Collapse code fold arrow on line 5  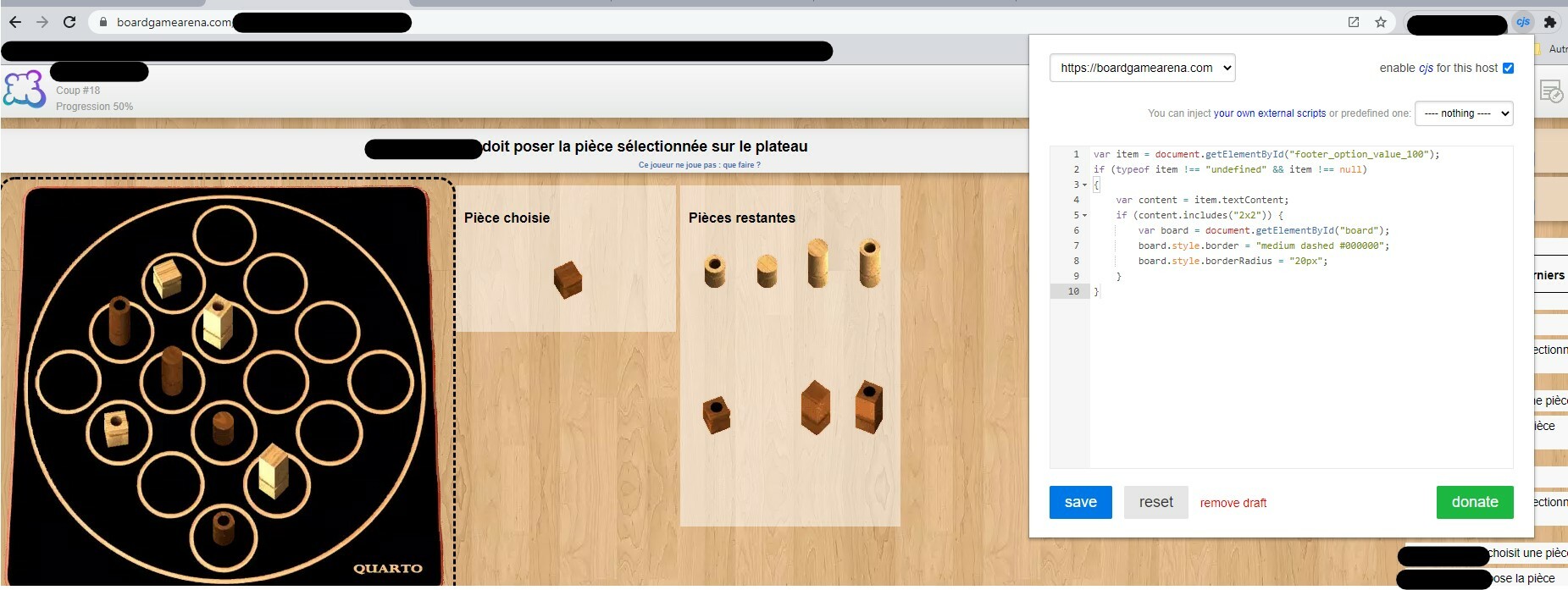click(1085, 215)
